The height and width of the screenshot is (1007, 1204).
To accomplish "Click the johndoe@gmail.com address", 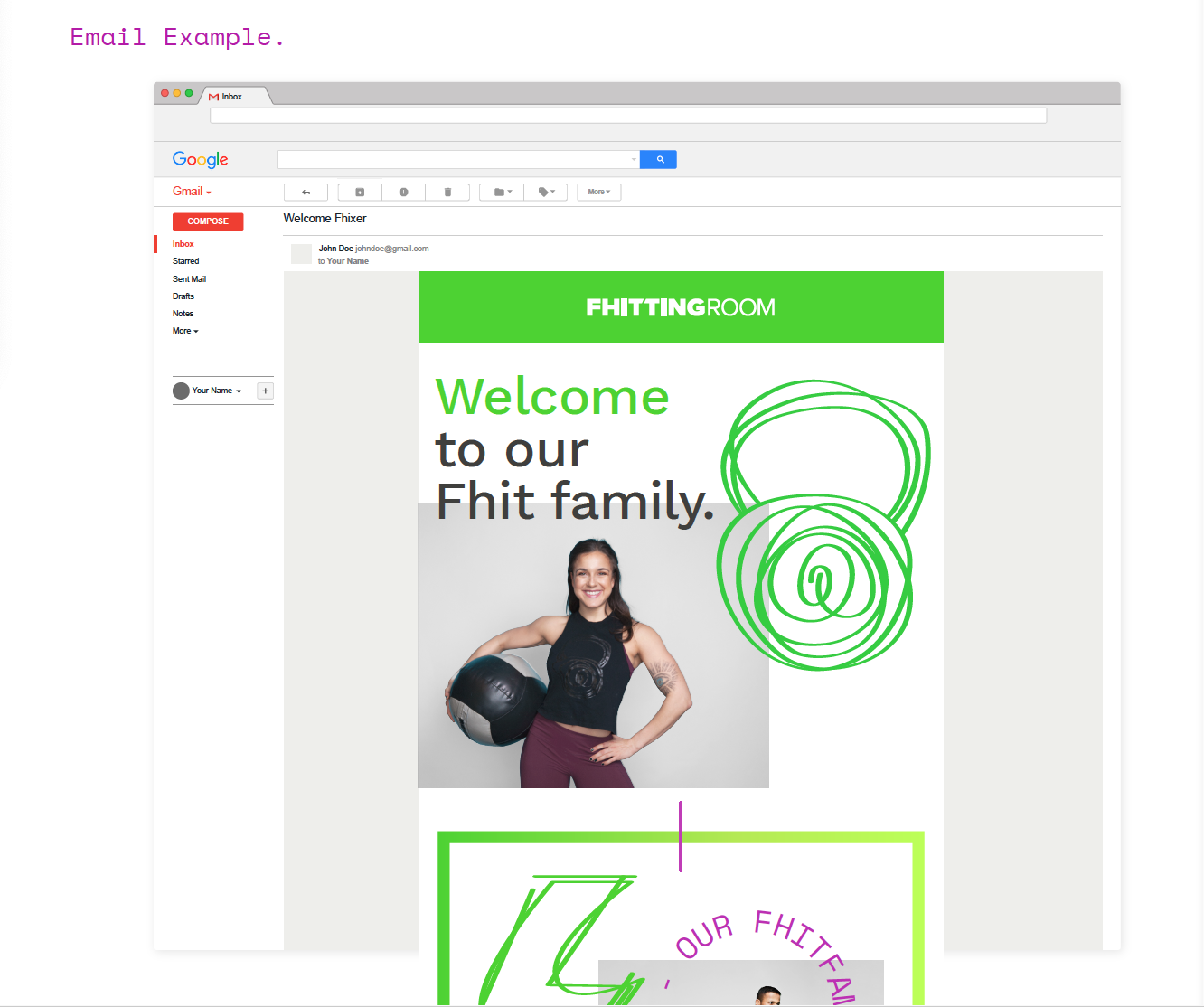I will point(392,249).
